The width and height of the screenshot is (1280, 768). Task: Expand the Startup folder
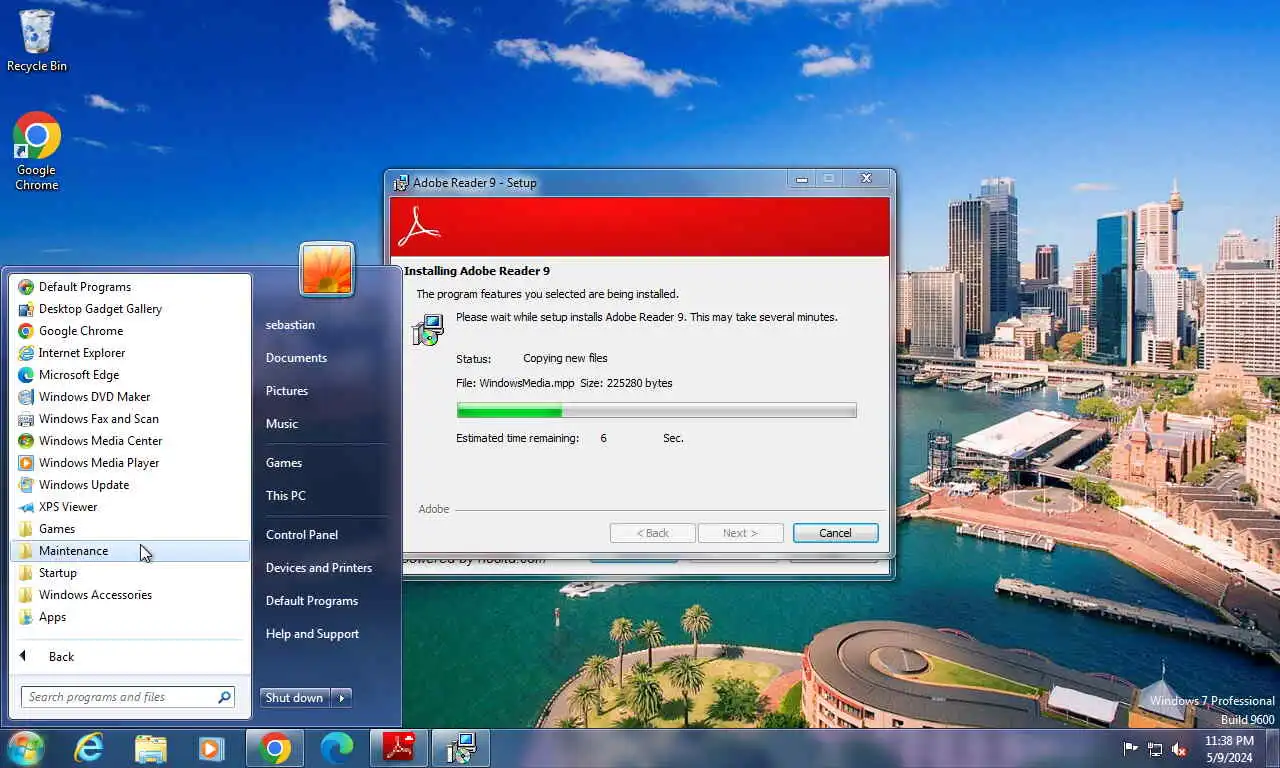130,573
